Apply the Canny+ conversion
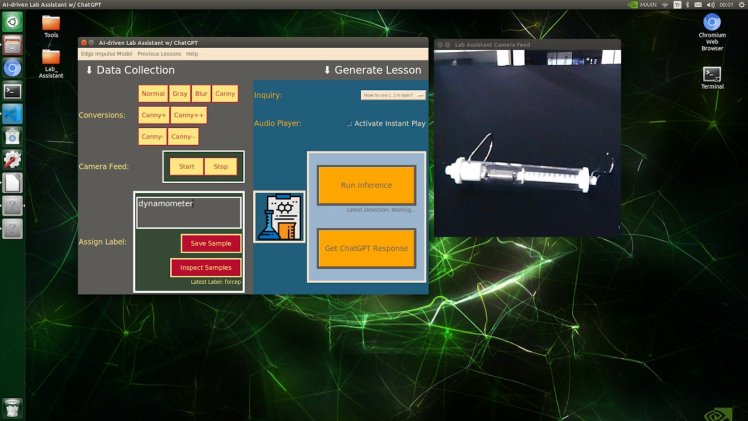 click(x=154, y=115)
